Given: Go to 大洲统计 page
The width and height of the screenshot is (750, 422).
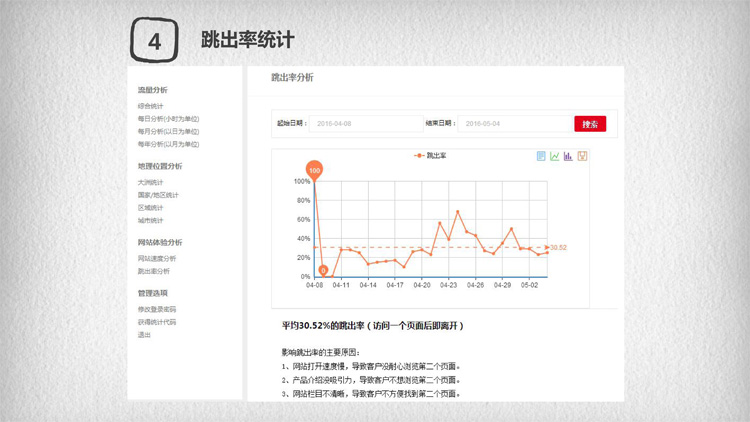Looking at the screenshot, I should (151, 183).
